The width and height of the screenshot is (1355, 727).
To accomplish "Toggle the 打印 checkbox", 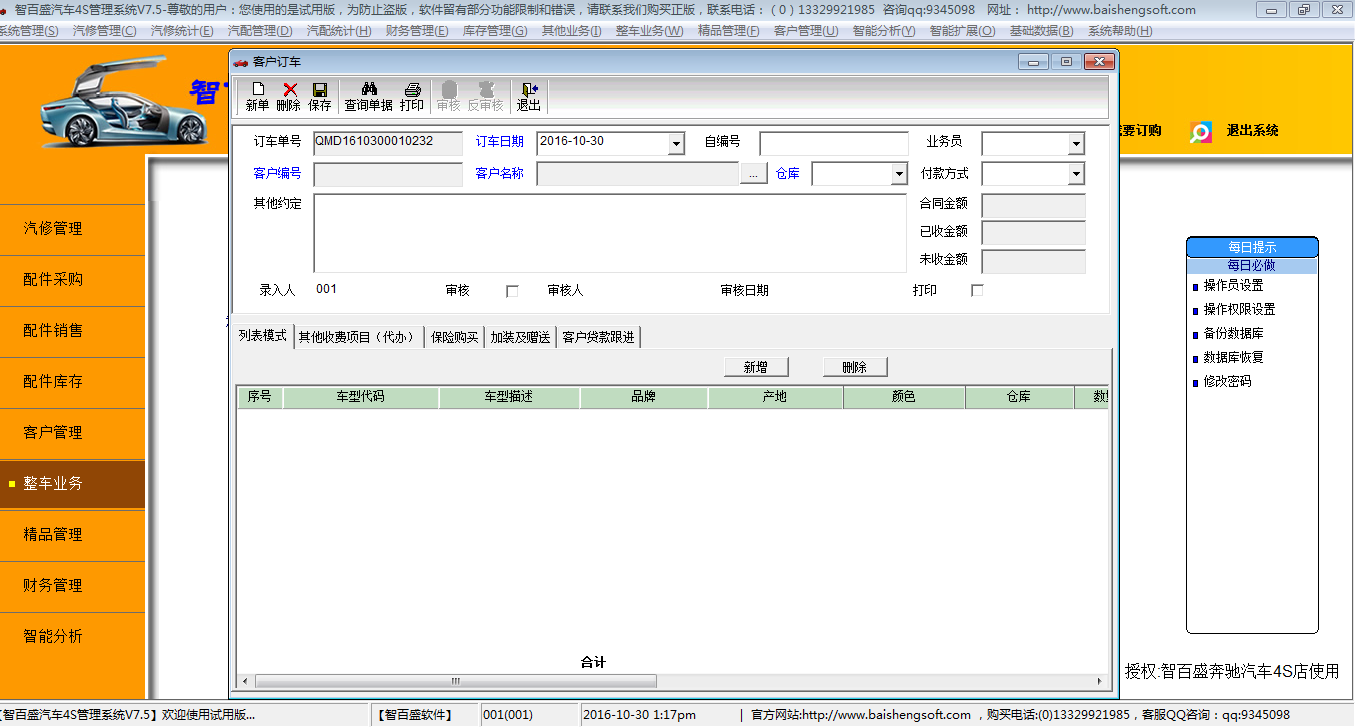I will (x=978, y=291).
